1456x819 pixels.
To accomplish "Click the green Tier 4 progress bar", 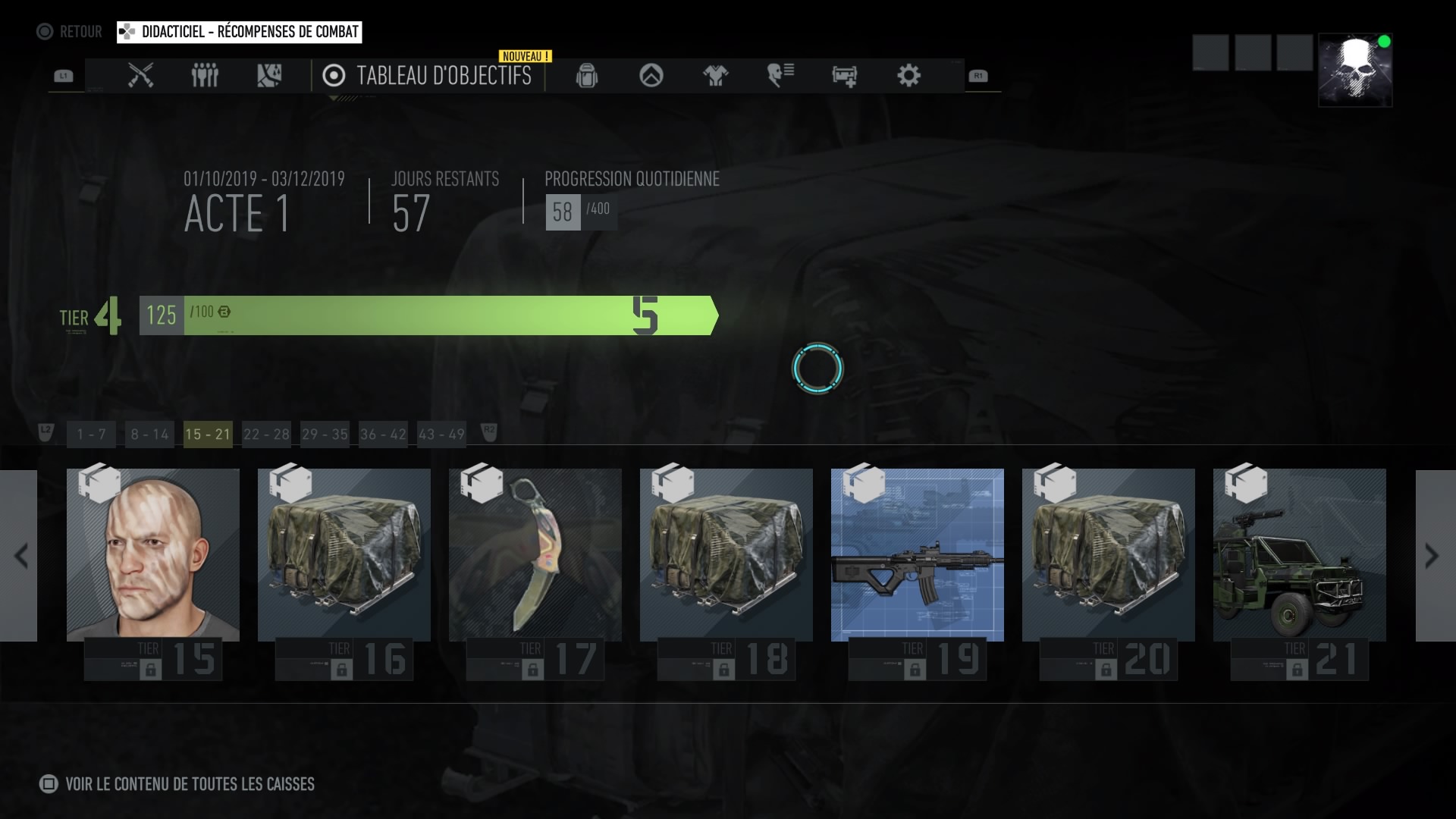I will [428, 315].
